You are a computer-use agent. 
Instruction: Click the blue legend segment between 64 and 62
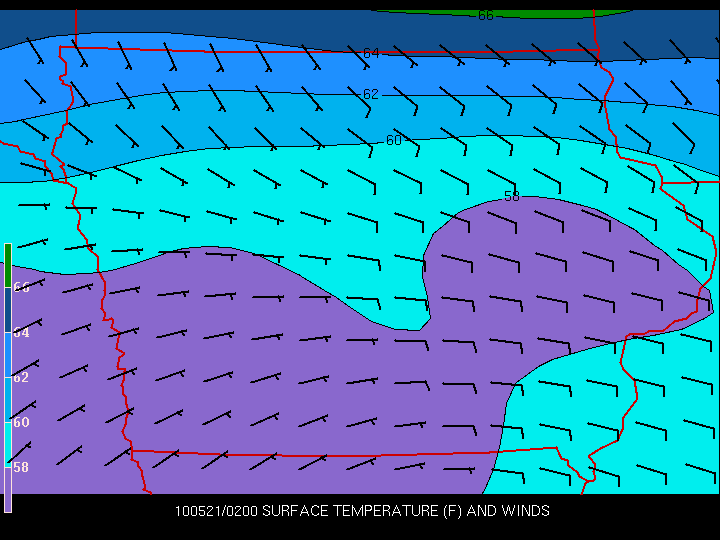[x=8, y=355]
